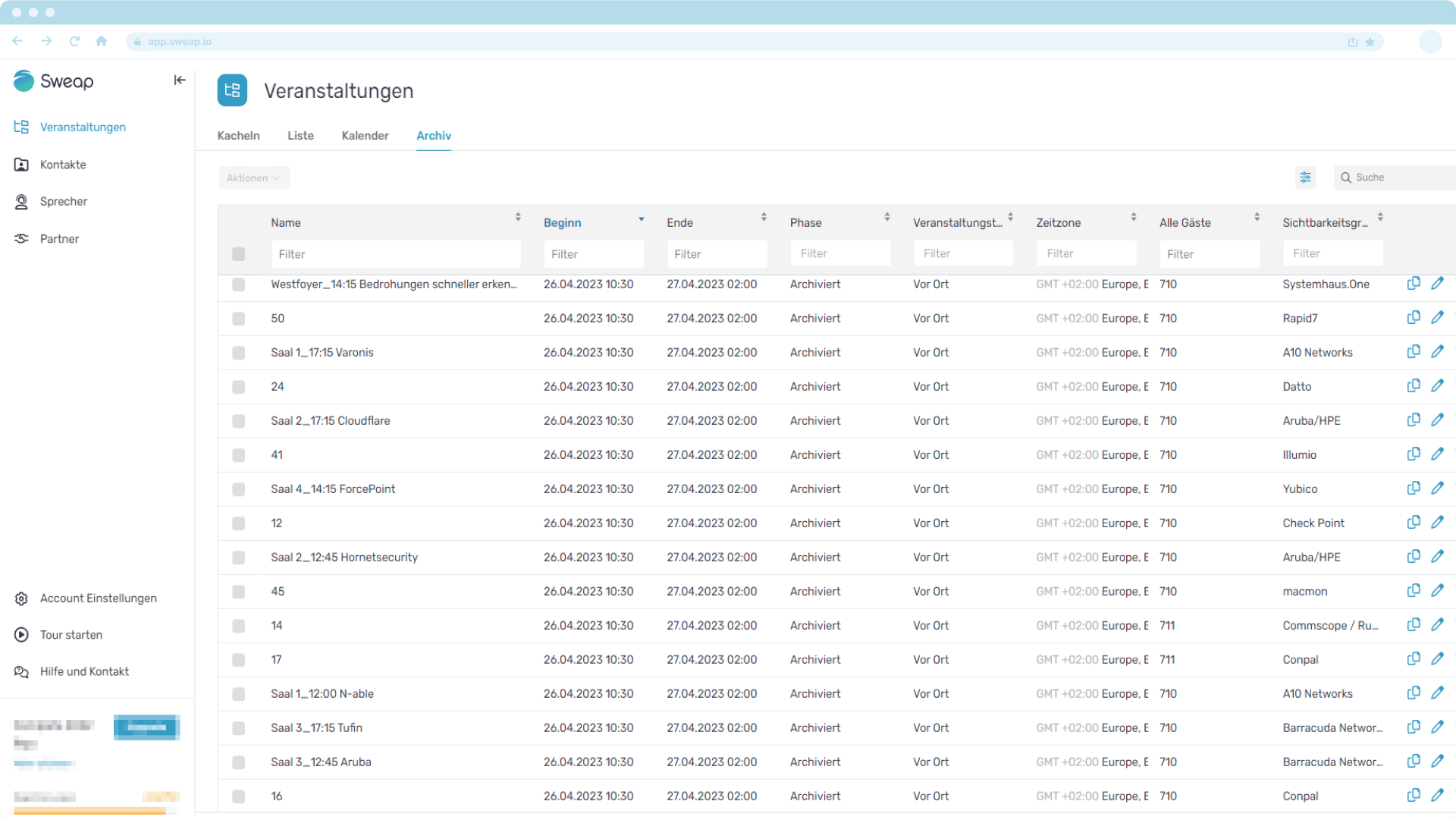Tick the select-all checkbox in the table header
Viewport: 1456px width, 820px height.
pos(239,254)
